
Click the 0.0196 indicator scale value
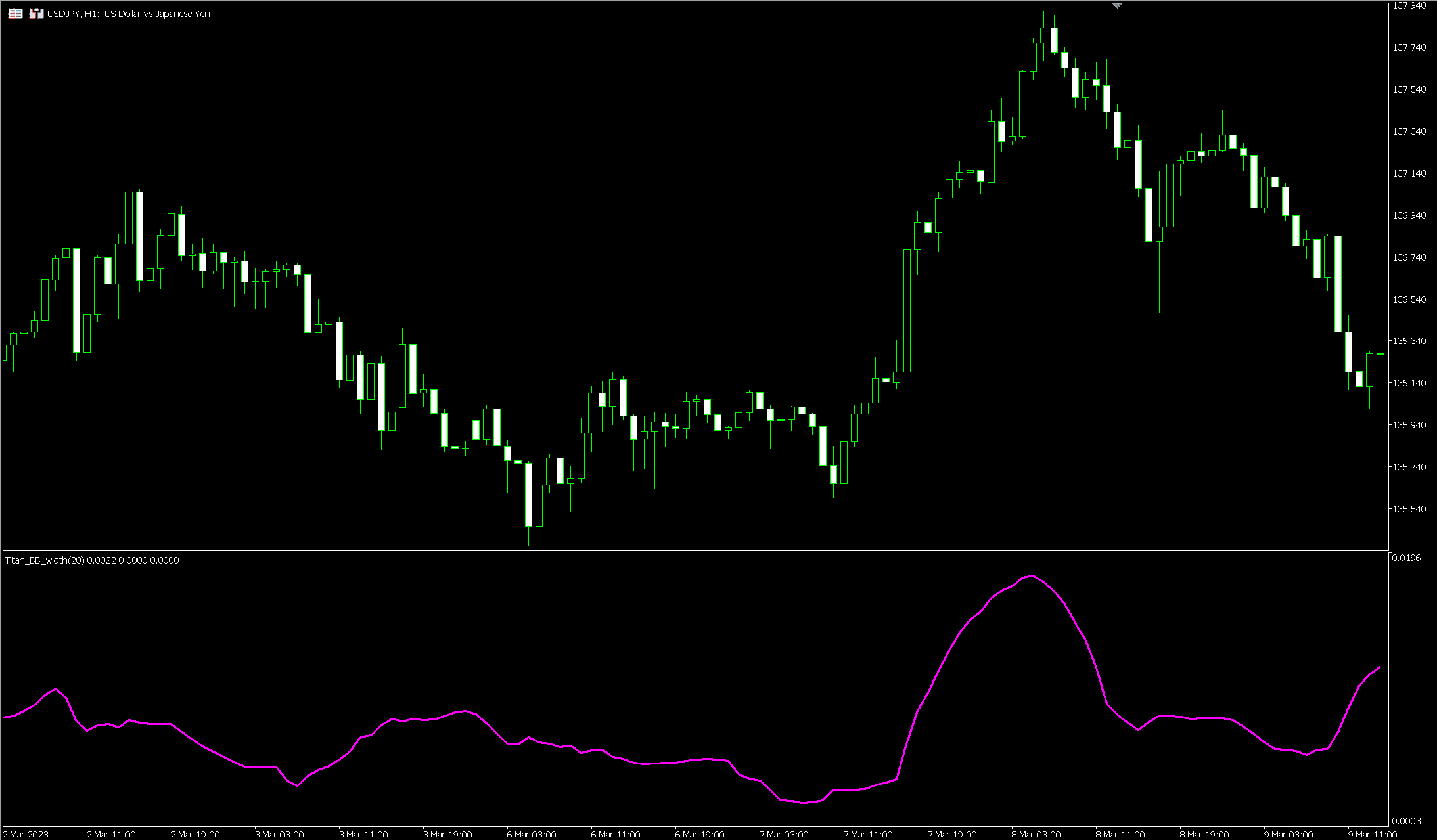coord(1406,558)
